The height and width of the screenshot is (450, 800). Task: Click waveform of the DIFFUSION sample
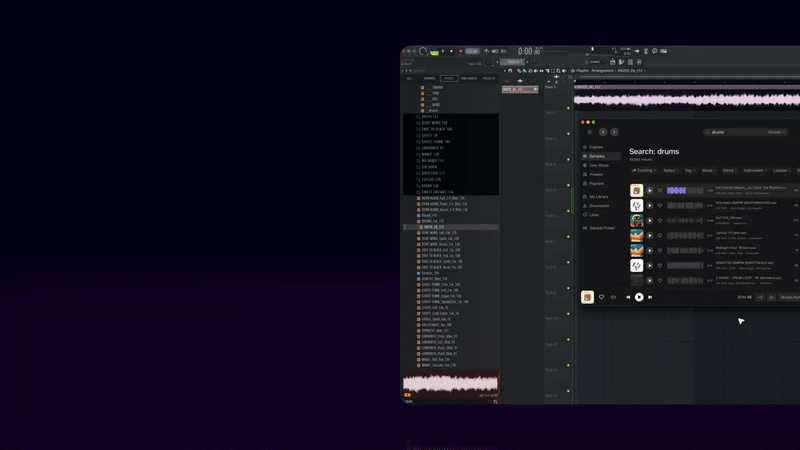point(685,190)
